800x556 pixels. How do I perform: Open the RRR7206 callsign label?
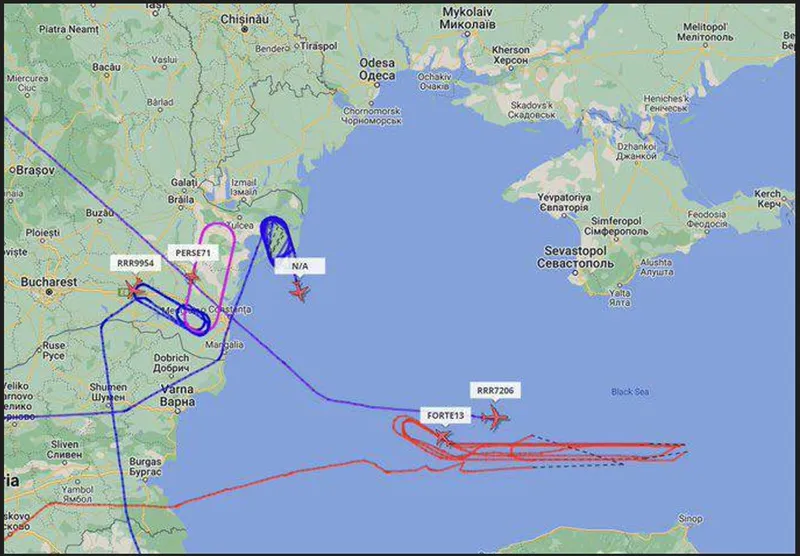[x=495, y=391]
